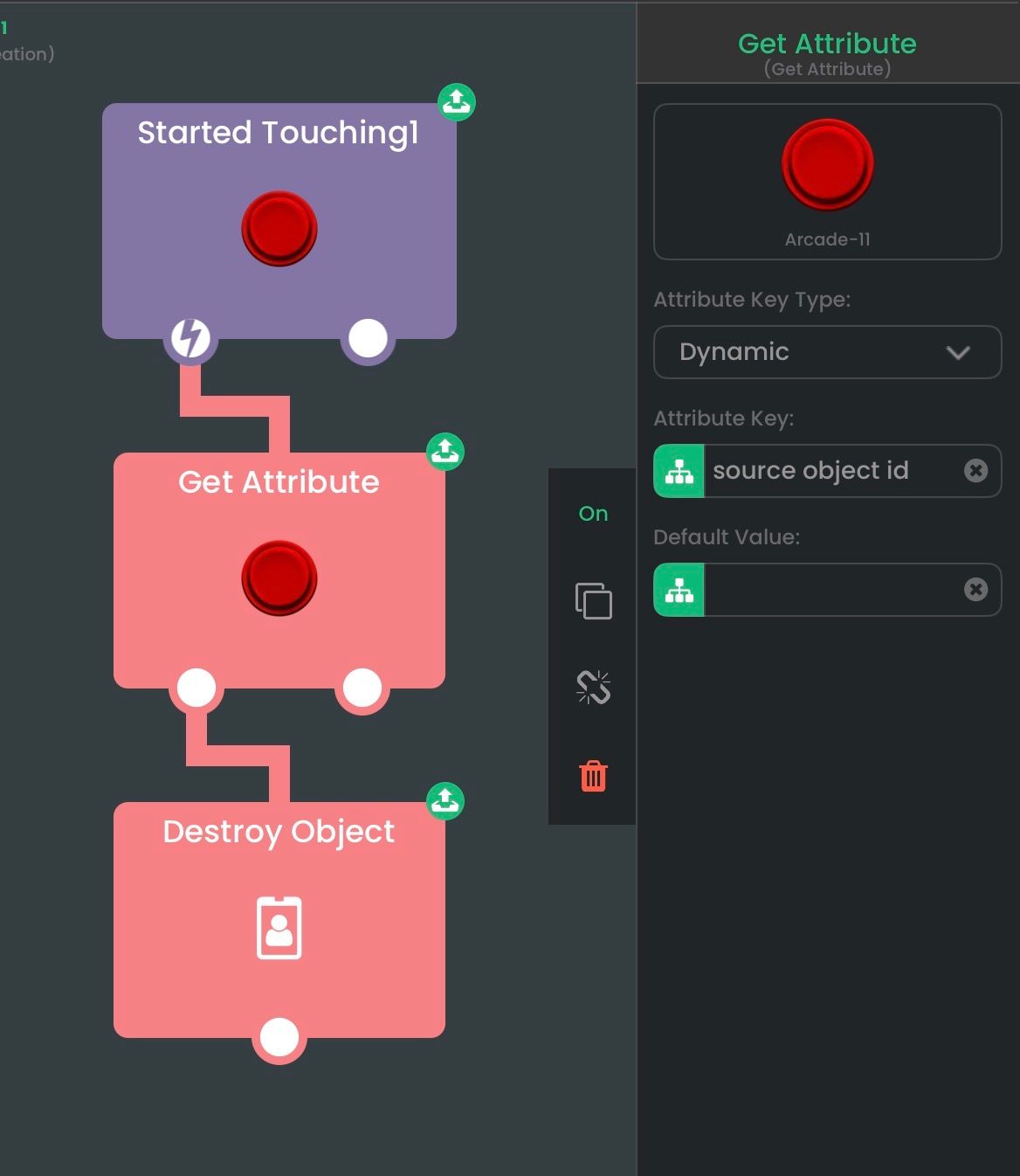Screen dimensions: 1020x1176
Task: Toggle the node's On state
Action: [x=593, y=514]
